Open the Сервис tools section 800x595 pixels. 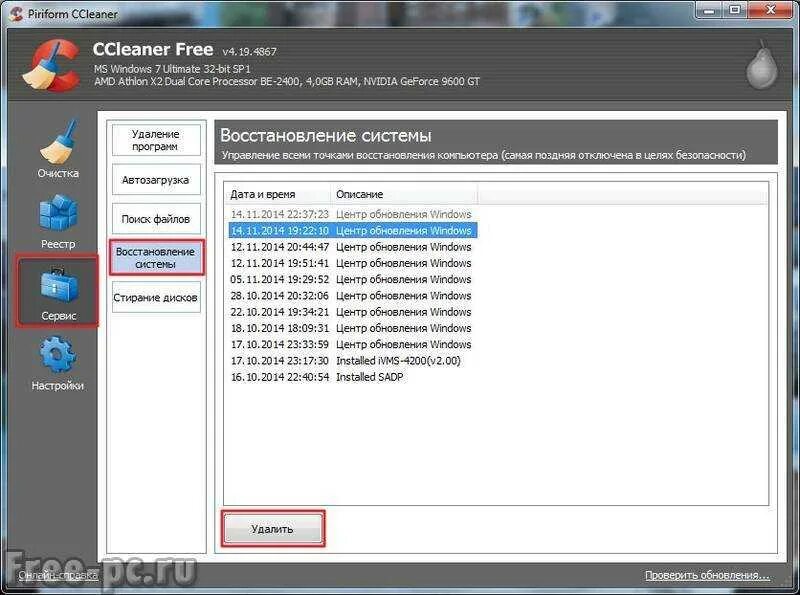(x=58, y=292)
